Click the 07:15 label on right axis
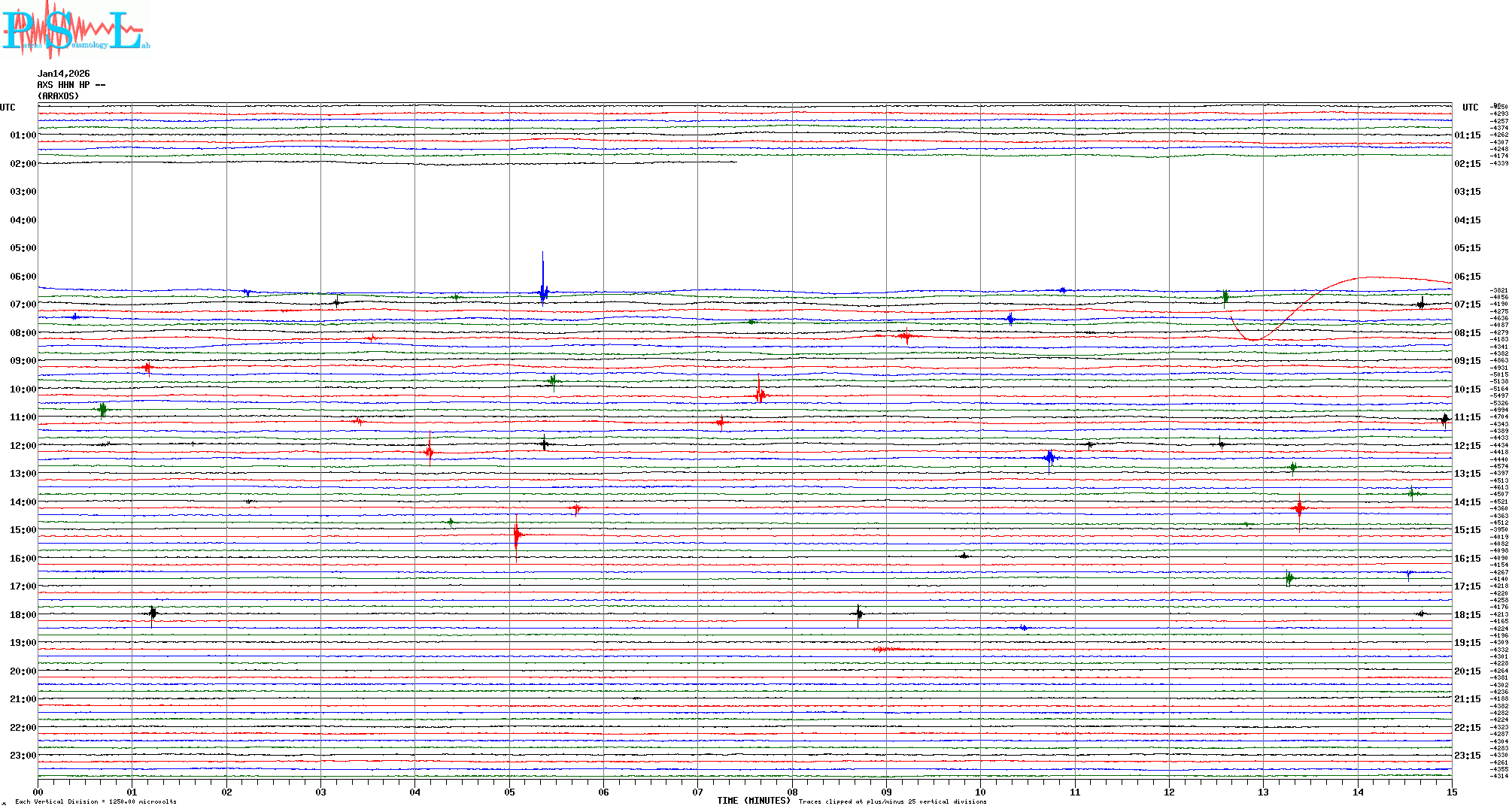The height and width of the screenshot is (812, 1512). click(1467, 304)
